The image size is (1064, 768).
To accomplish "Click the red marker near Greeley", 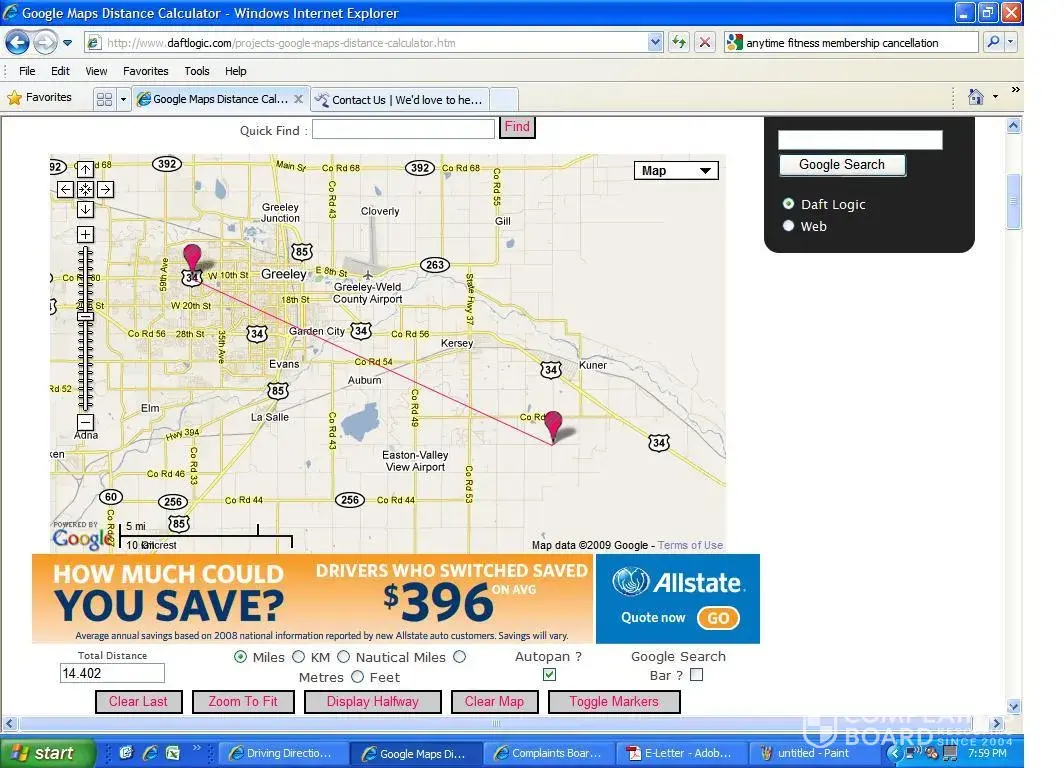I will click(x=193, y=258).
